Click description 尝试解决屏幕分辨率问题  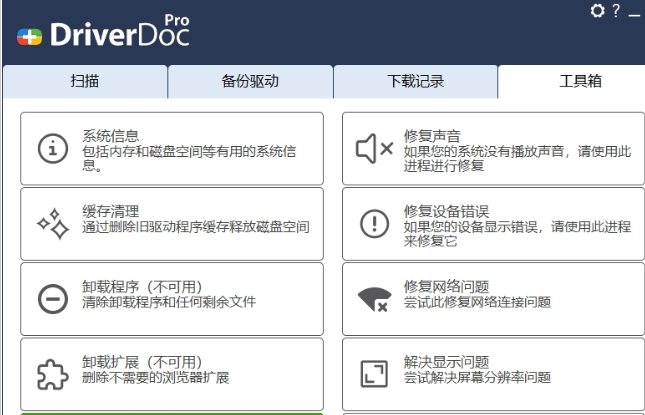click(477, 378)
